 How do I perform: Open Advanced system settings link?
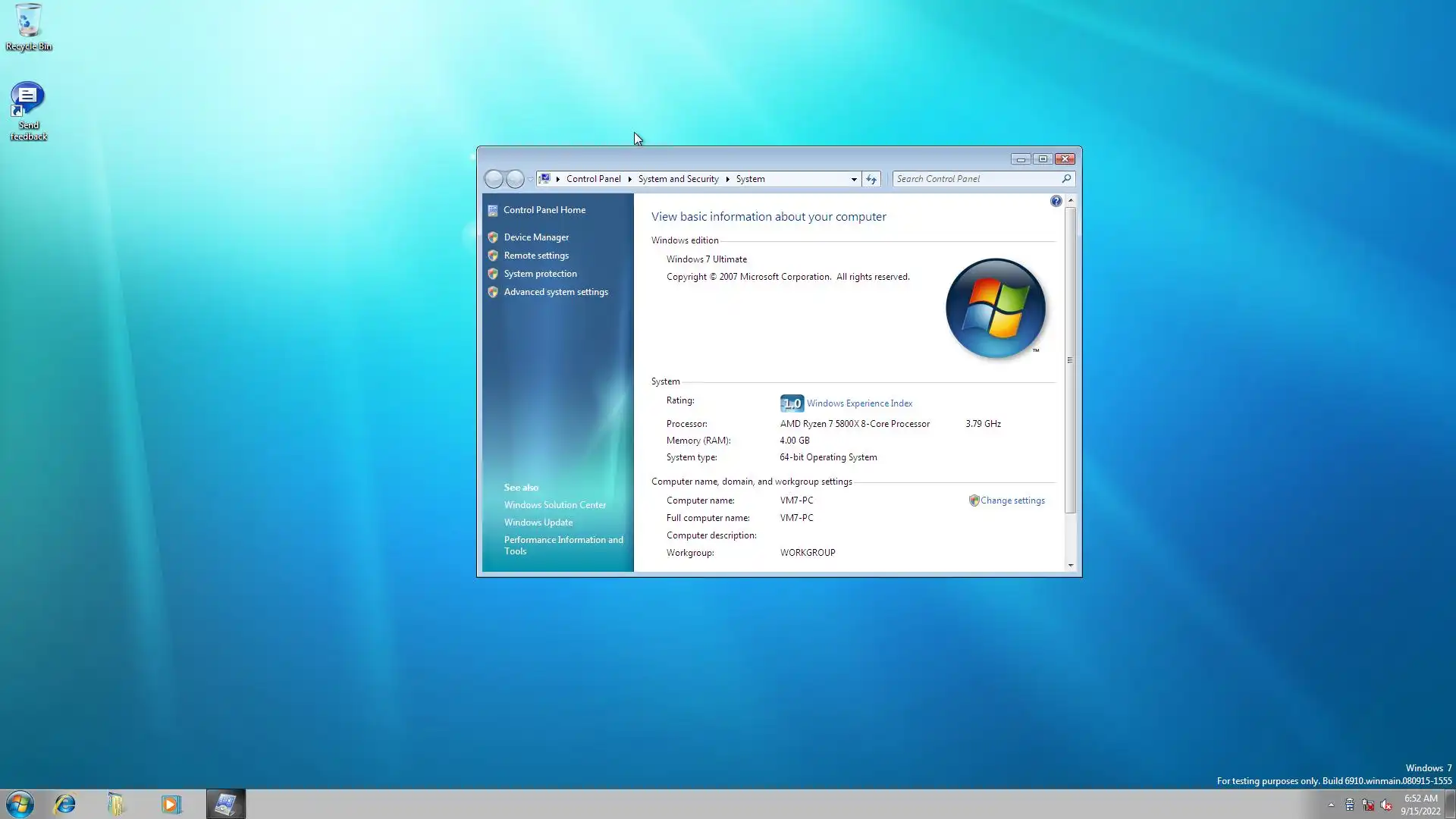pyautogui.click(x=556, y=292)
